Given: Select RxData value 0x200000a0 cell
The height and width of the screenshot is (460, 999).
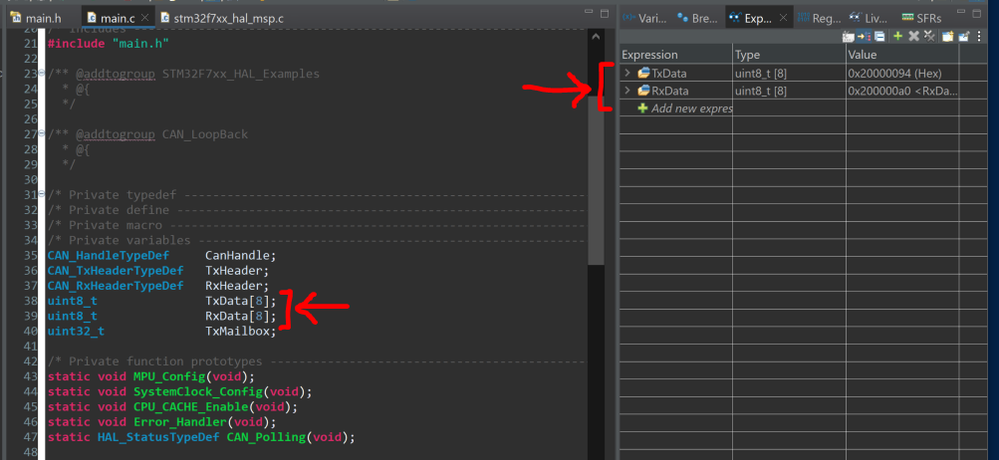Looking at the screenshot, I should [902, 91].
